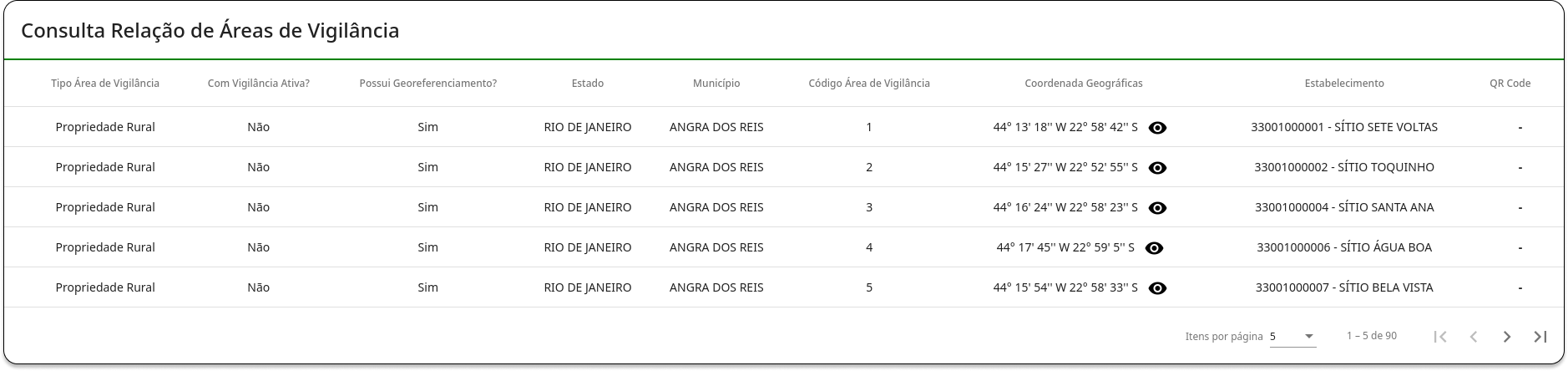Show coordinates map for Sítio Toquinho row

[x=1157, y=168]
